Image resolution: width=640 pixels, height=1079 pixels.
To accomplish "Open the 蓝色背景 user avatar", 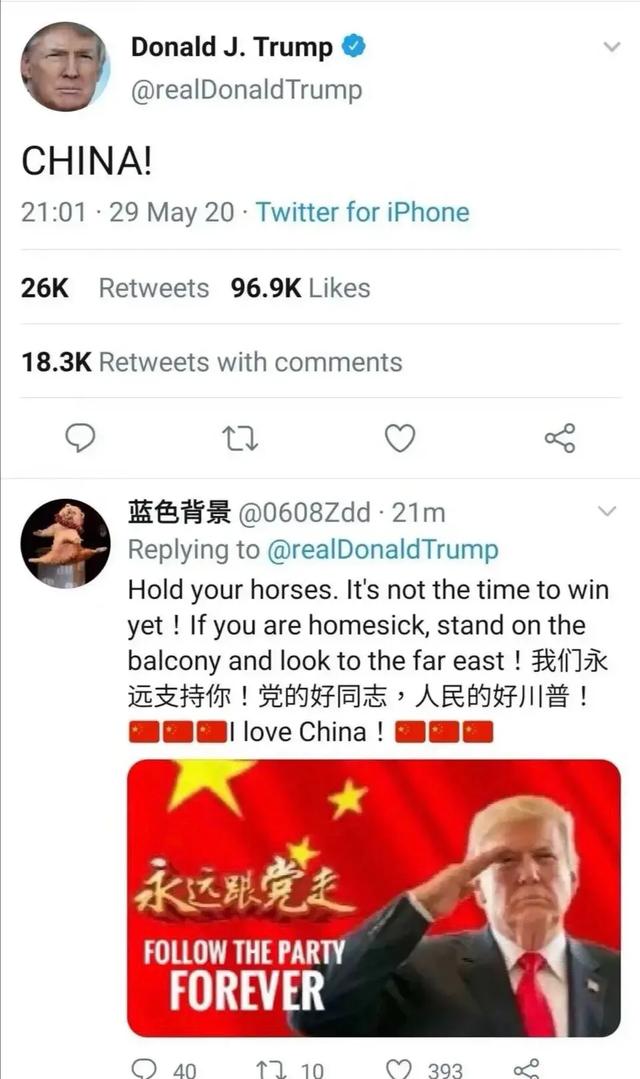I will pos(65,544).
